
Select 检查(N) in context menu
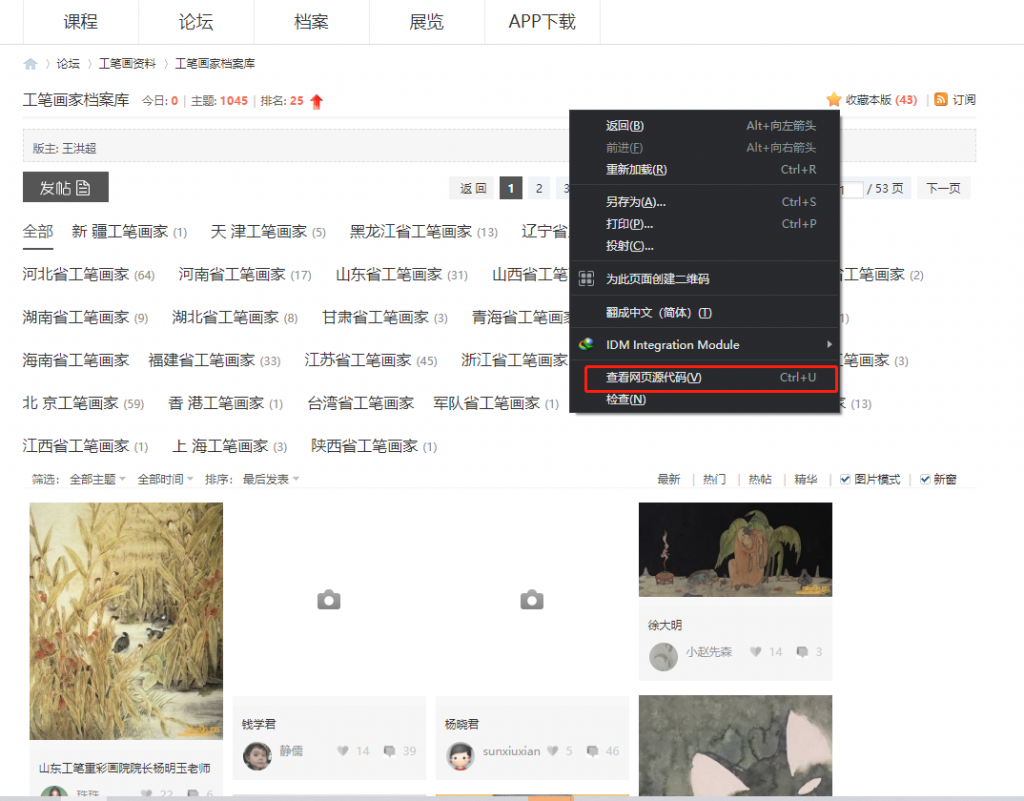704,400
